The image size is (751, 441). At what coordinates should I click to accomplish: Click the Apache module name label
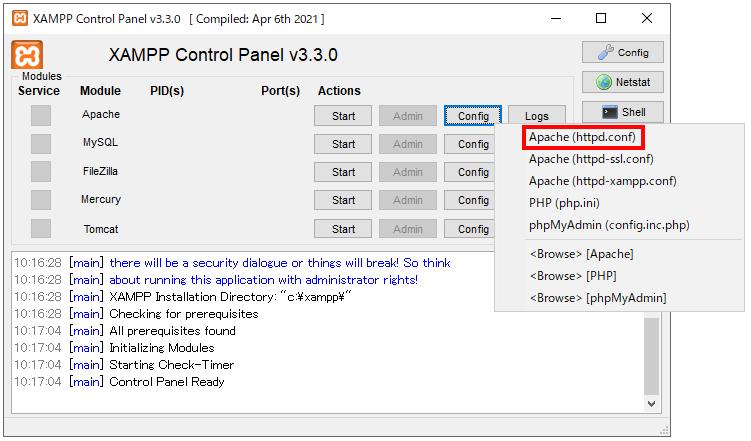(x=101, y=114)
